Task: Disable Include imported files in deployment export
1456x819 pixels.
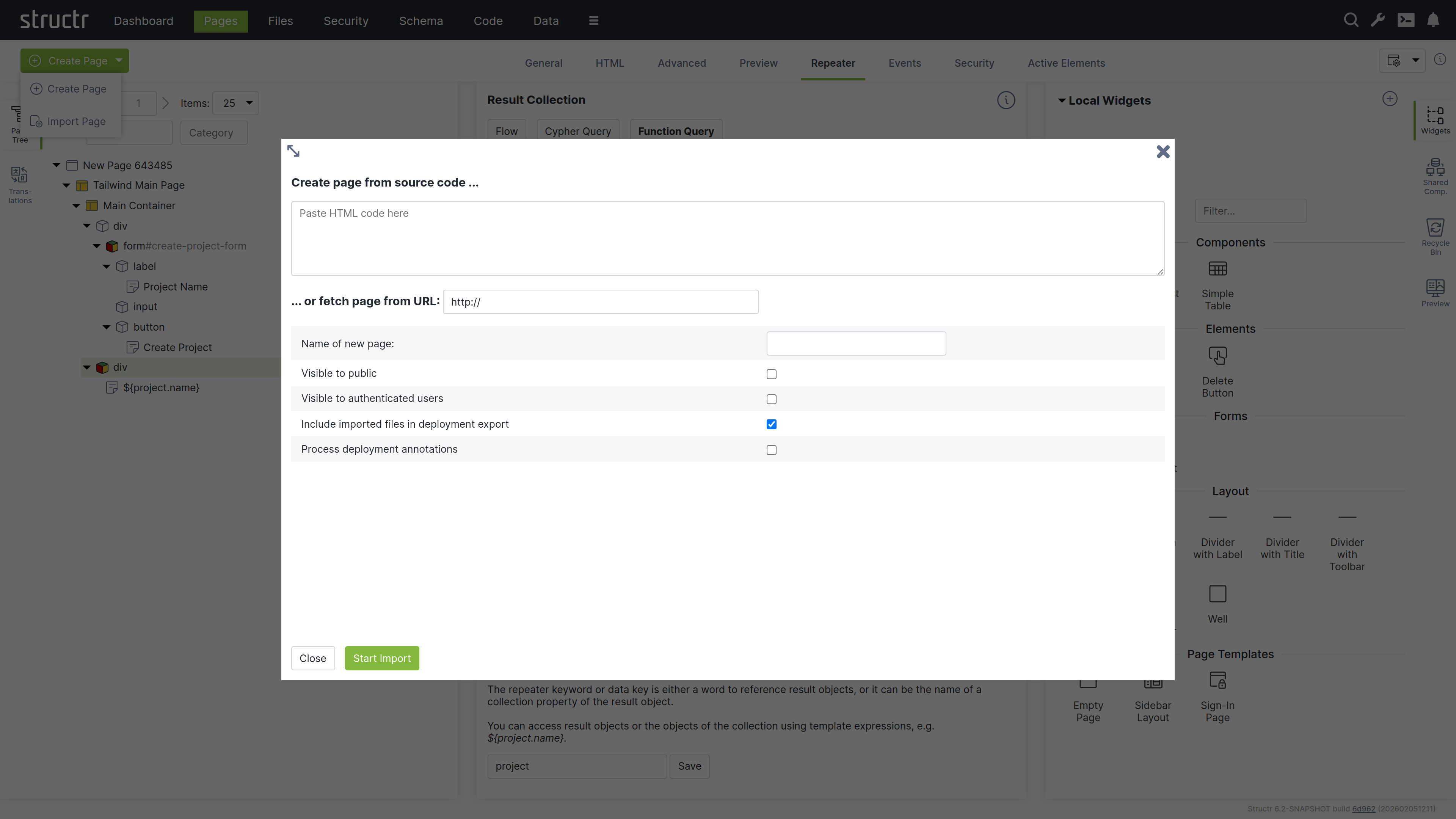Action: 771,424
